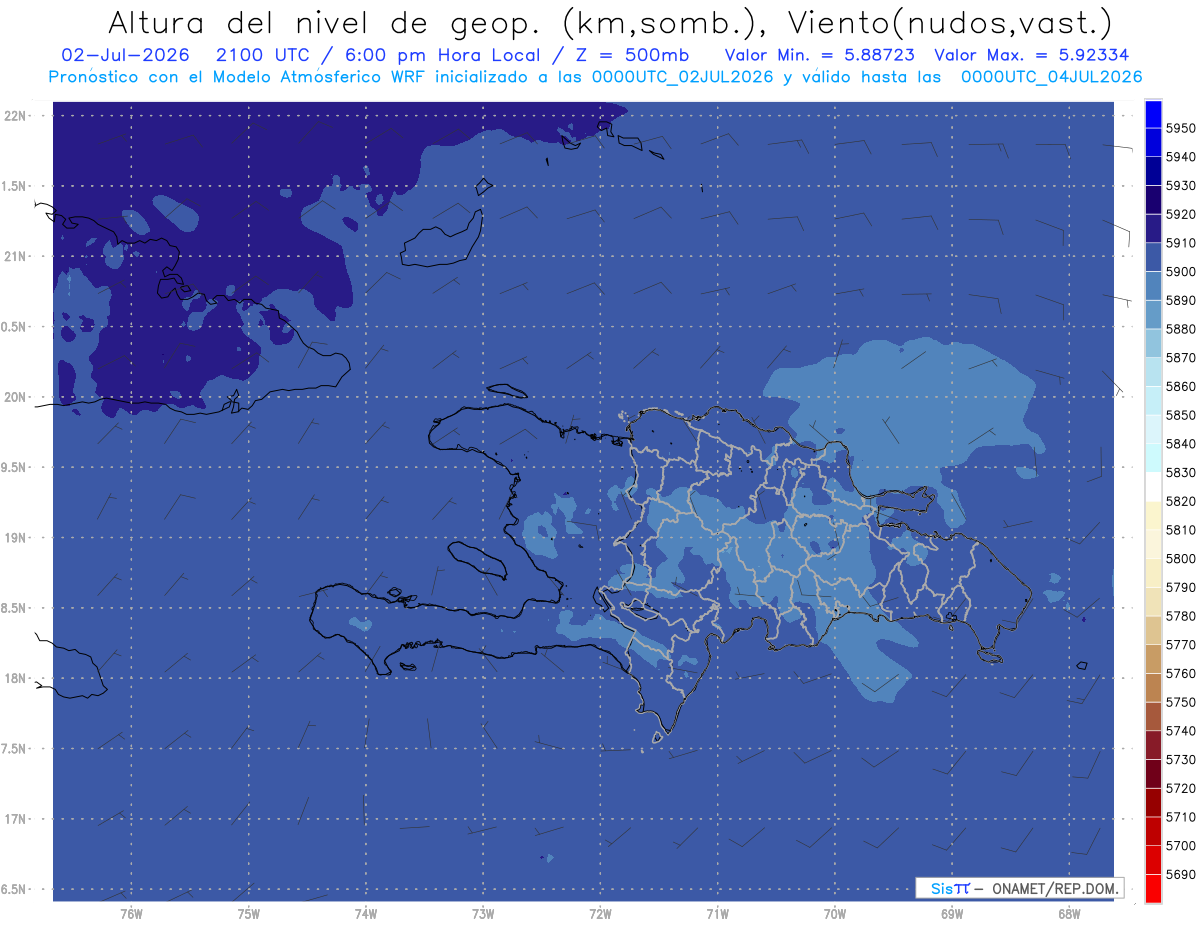The width and height of the screenshot is (1200, 927).
Task: Click the 5950 colorbar value
Action: click(1180, 128)
